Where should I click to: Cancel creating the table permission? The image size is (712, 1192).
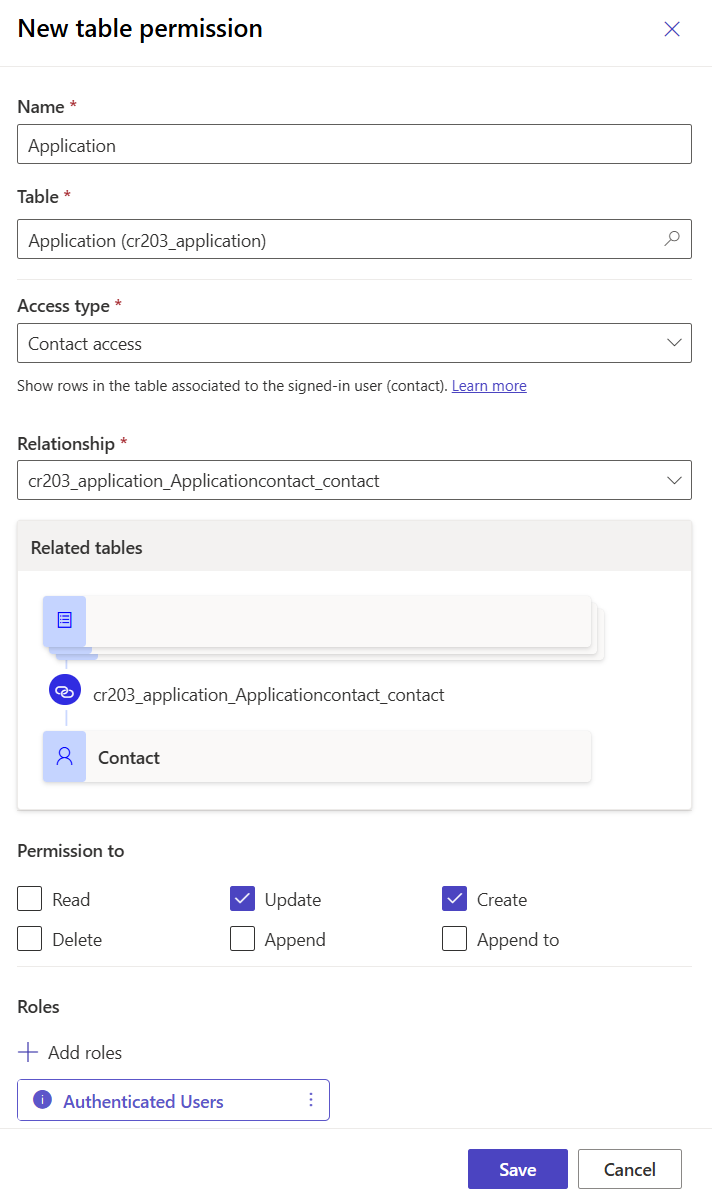[629, 1168]
